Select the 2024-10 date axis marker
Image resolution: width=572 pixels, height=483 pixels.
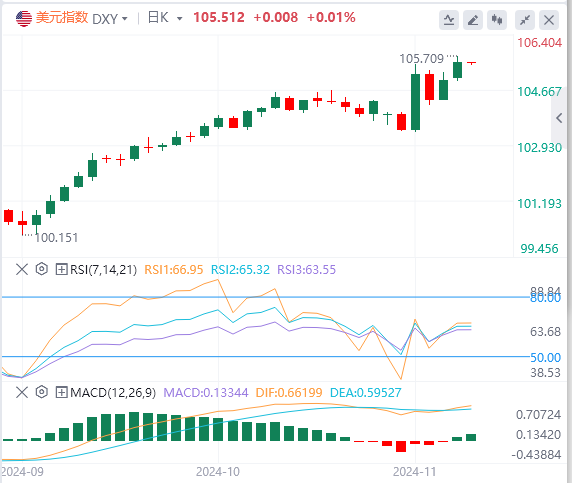(x=218, y=472)
